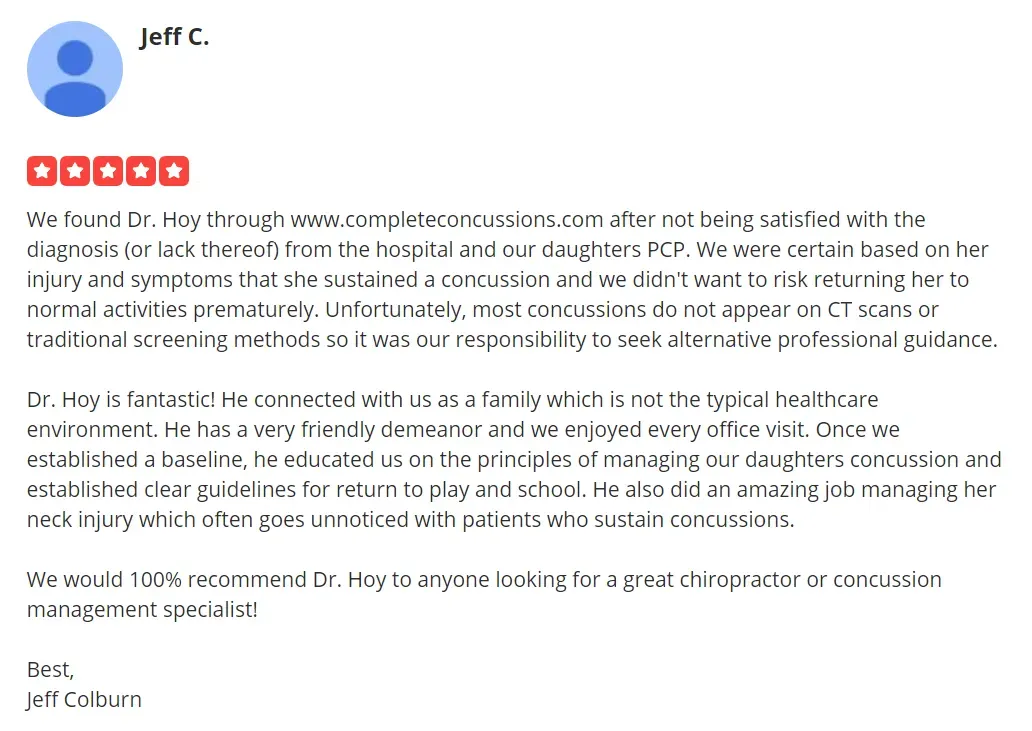Click the www.completeconcussions.com web address
Image resolution: width=1032 pixels, height=731 pixels.
click(x=447, y=219)
